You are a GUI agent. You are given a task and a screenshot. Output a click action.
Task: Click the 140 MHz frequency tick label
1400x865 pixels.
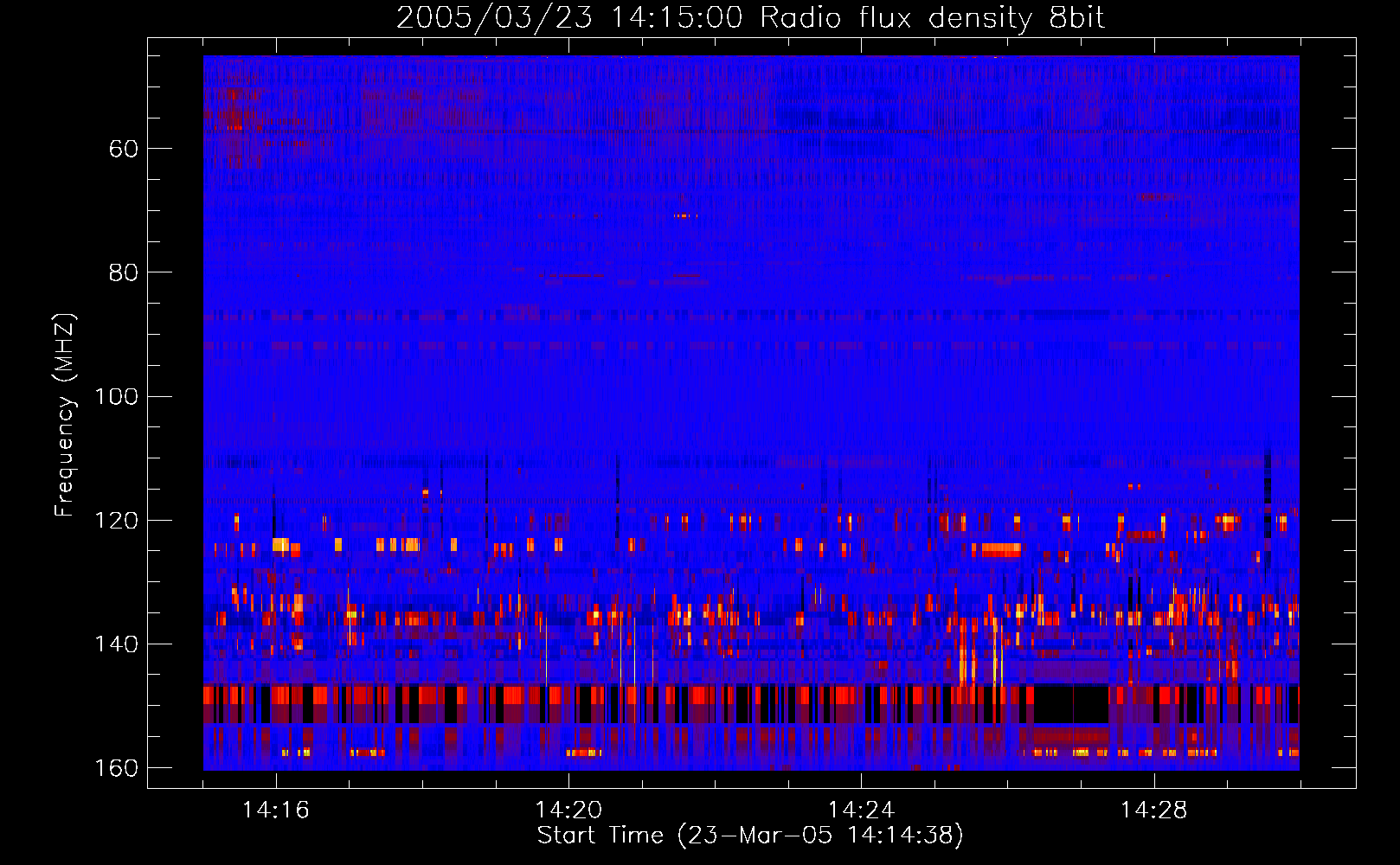(x=117, y=644)
